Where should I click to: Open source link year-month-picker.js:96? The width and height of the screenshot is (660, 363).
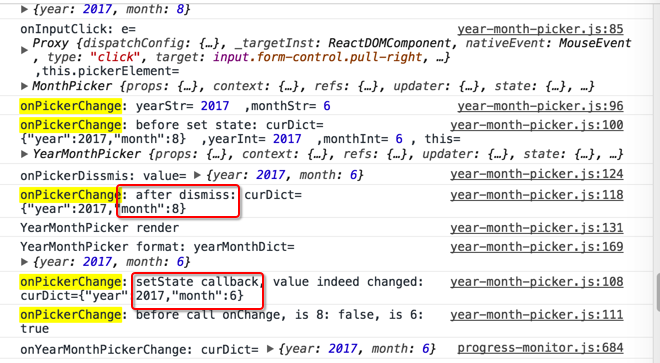pos(540,106)
